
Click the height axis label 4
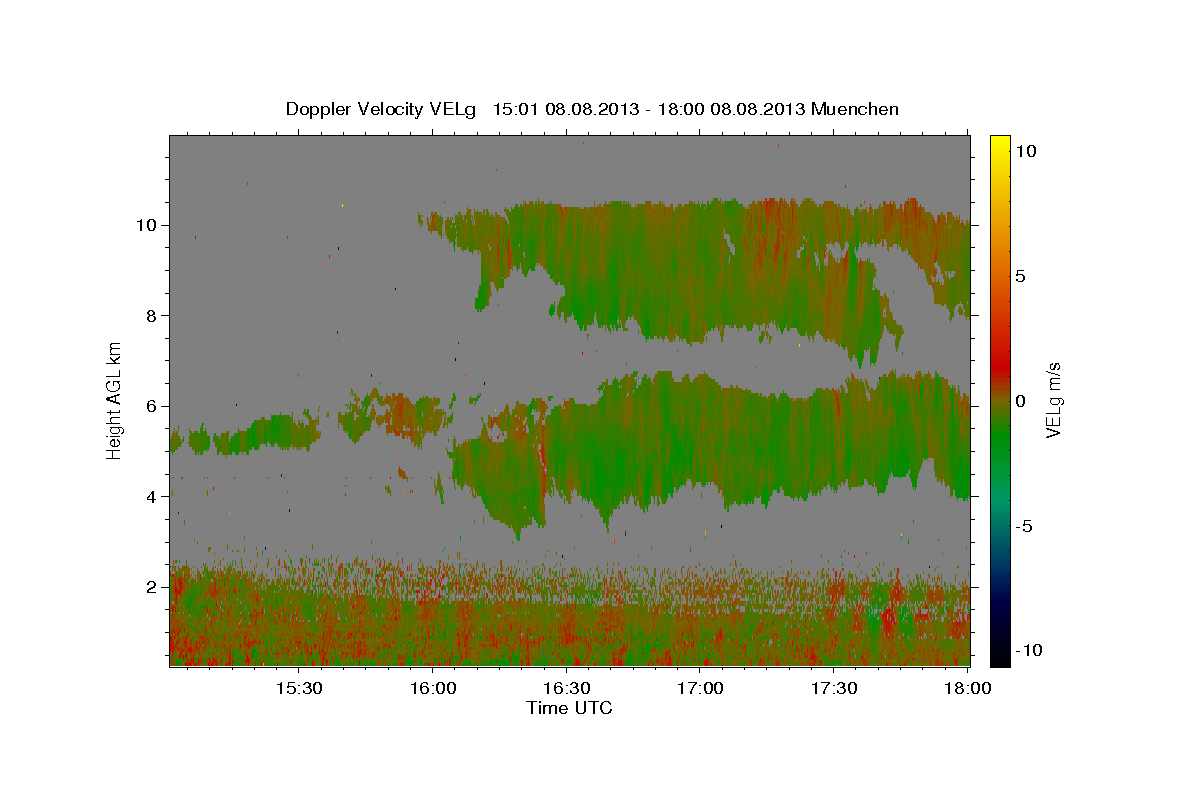pos(152,497)
